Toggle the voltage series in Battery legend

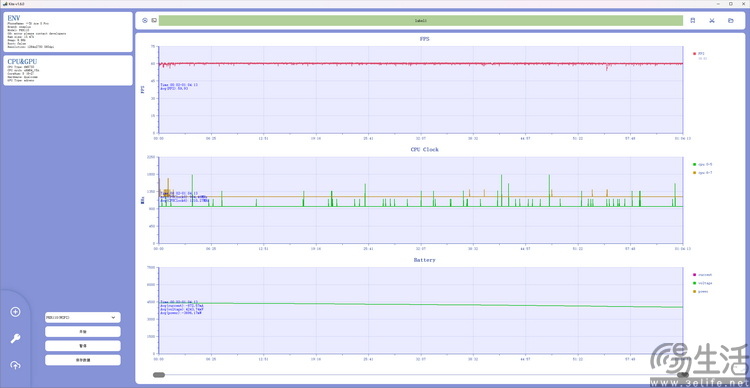click(x=703, y=283)
